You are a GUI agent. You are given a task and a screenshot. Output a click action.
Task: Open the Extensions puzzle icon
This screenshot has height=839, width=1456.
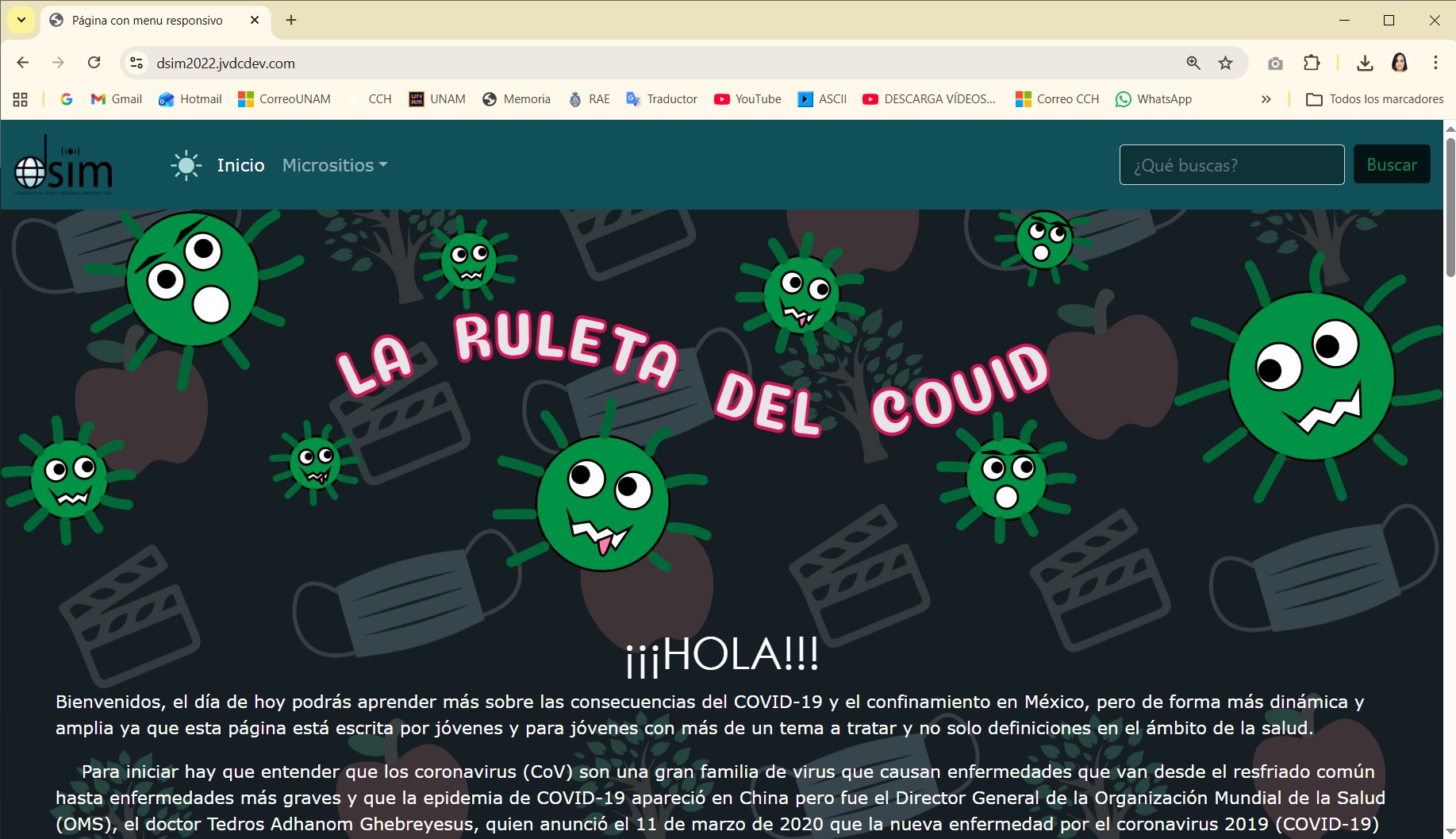click(1312, 63)
